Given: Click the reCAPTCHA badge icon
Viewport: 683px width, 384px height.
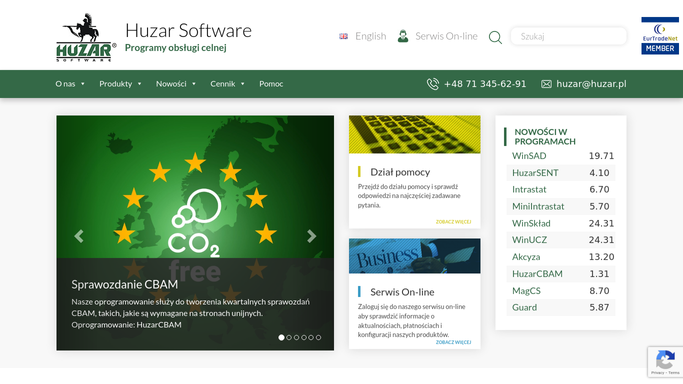Looking at the screenshot, I should (665, 361).
